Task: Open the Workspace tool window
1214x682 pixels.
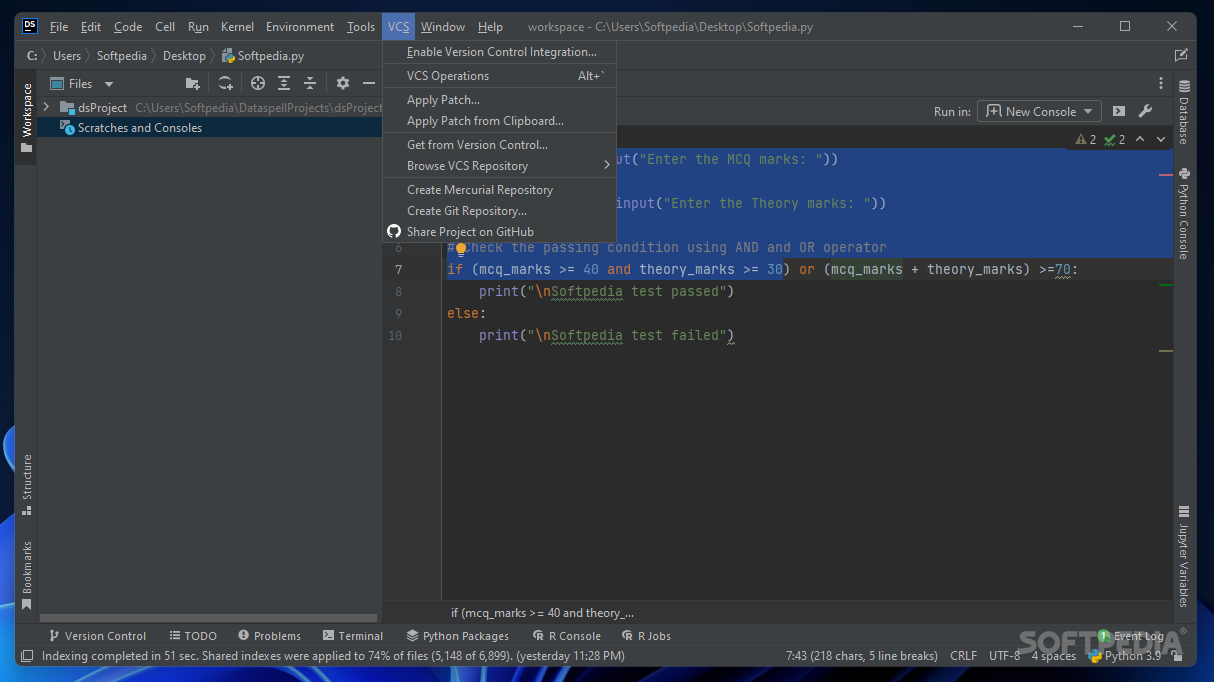Action: 26,118
